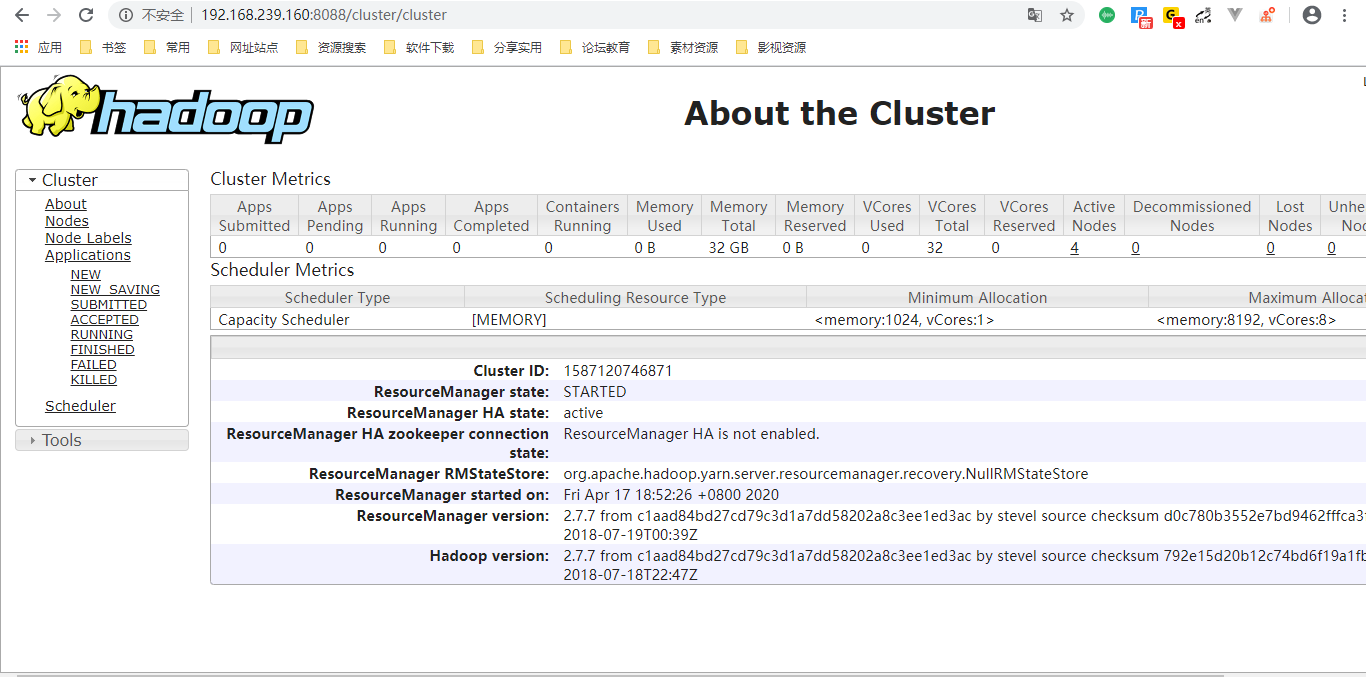The height and width of the screenshot is (677, 1366).
Task: Reload the page with the refresh icon
Action: tap(86, 15)
